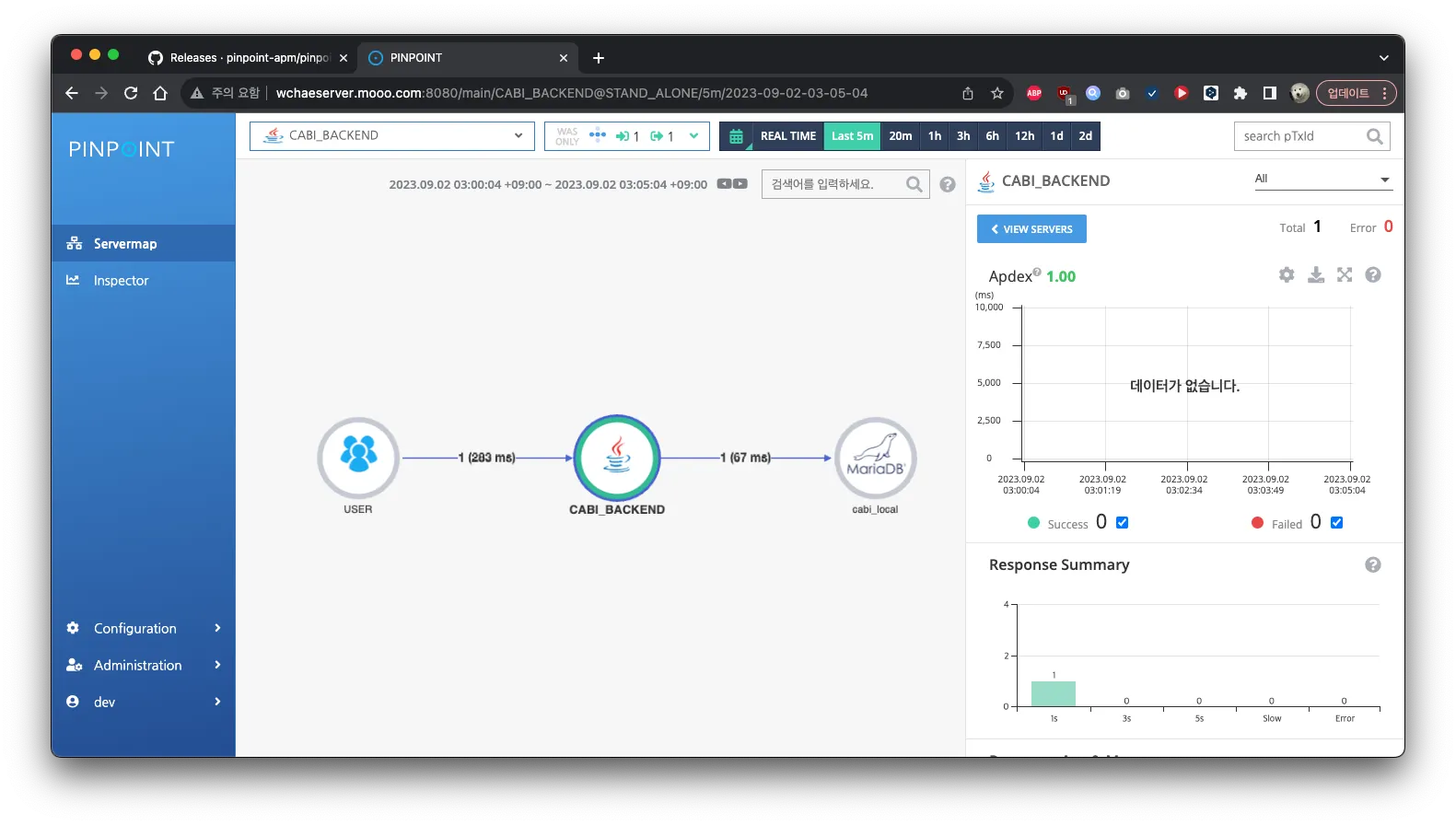Select the CABI_BACKEND server node
Image resolution: width=1456 pixels, height=825 pixels.
(x=617, y=458)
